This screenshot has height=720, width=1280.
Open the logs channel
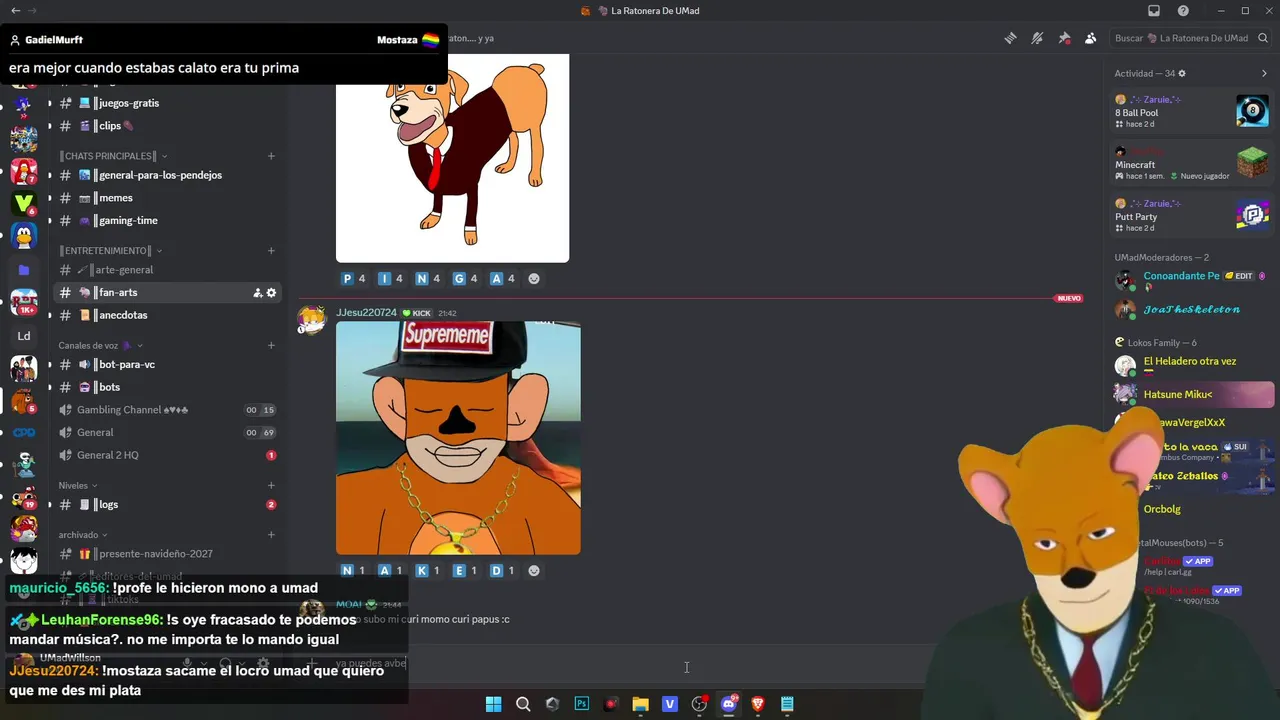pyautogui.click(x=168, y=505)
